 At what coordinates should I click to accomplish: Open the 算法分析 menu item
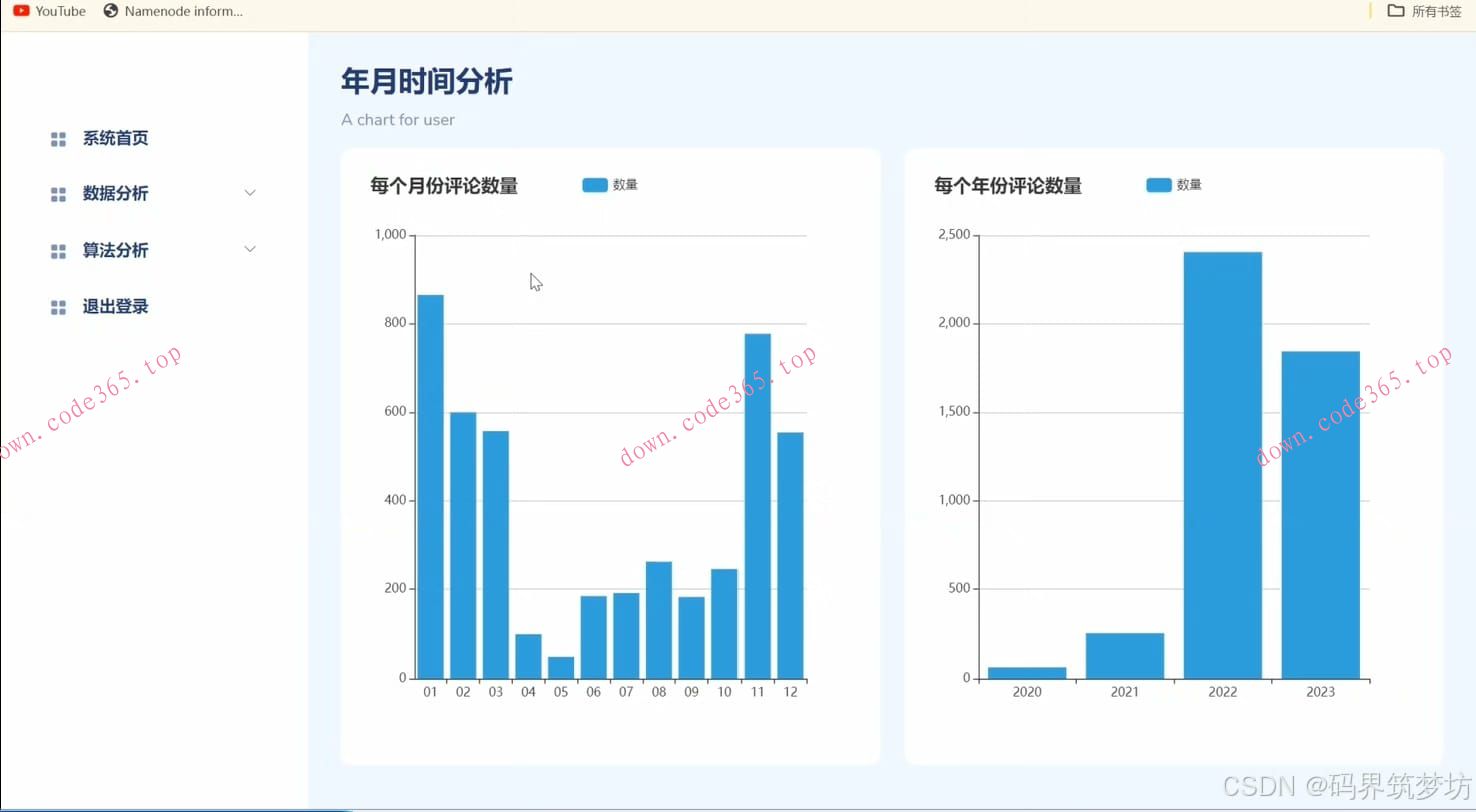coord(115,251)
